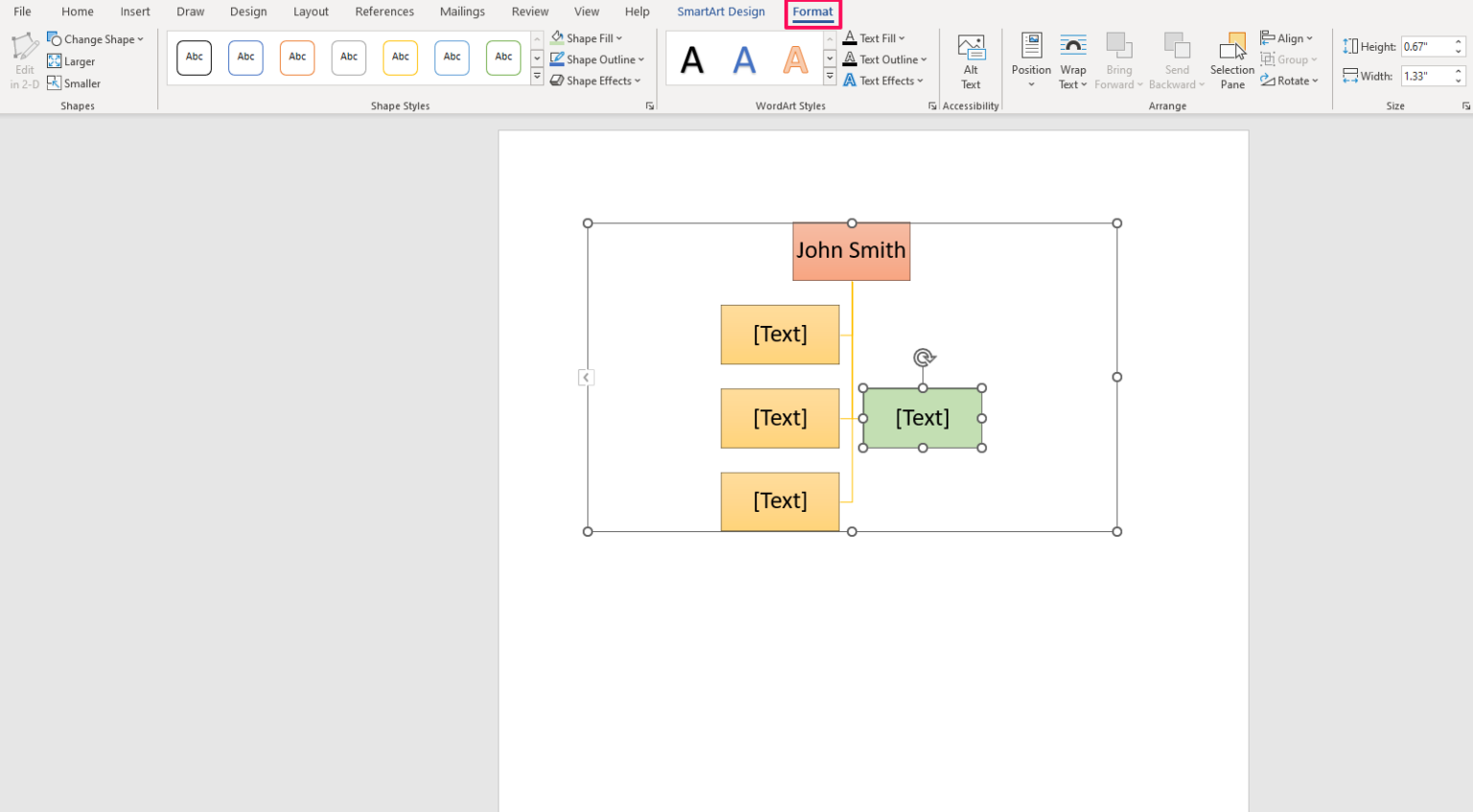Apply the first WordArt style A
Screen dimensions: 1473x812
(x=690, y=58)
